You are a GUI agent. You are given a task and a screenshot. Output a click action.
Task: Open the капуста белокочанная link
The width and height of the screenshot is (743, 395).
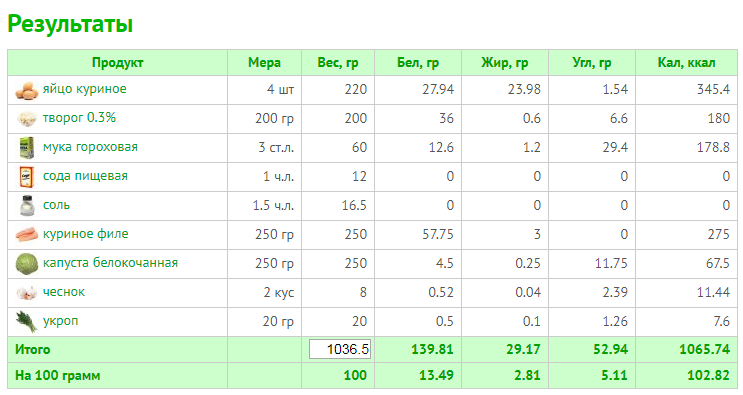(x=110, y=262)
